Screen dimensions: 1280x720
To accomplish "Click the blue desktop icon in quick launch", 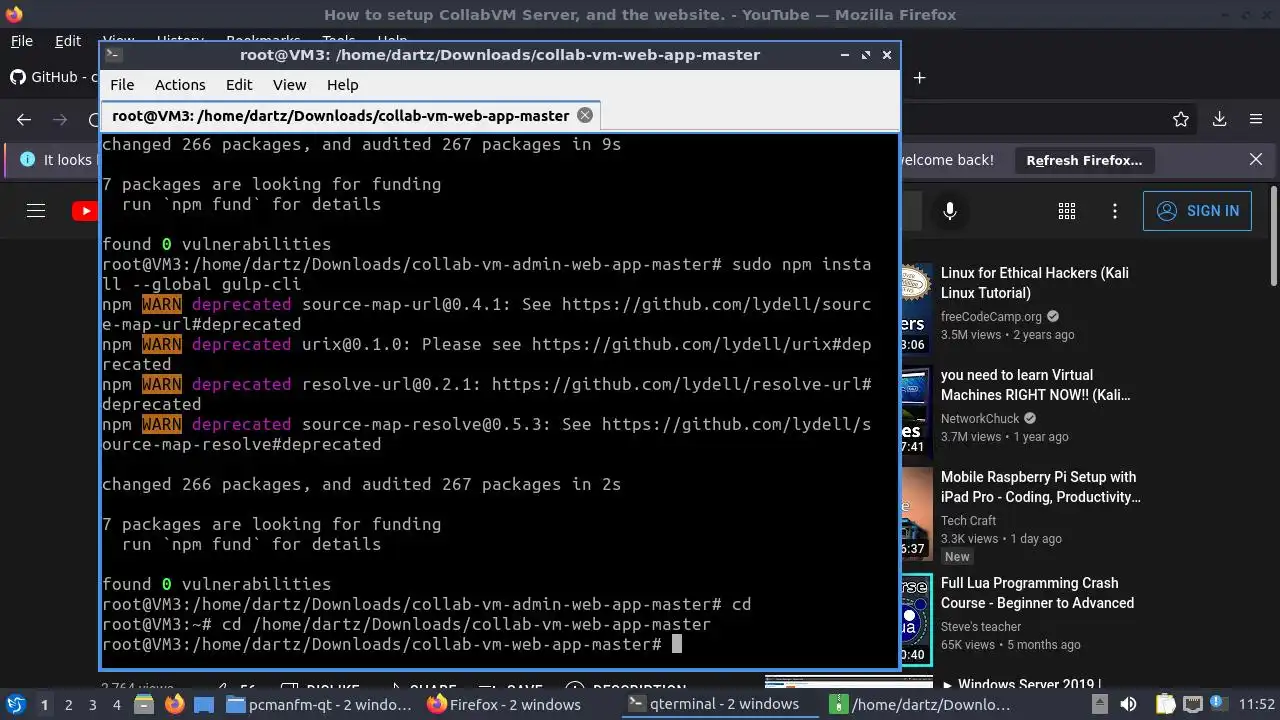I will (x=204, y=705).
